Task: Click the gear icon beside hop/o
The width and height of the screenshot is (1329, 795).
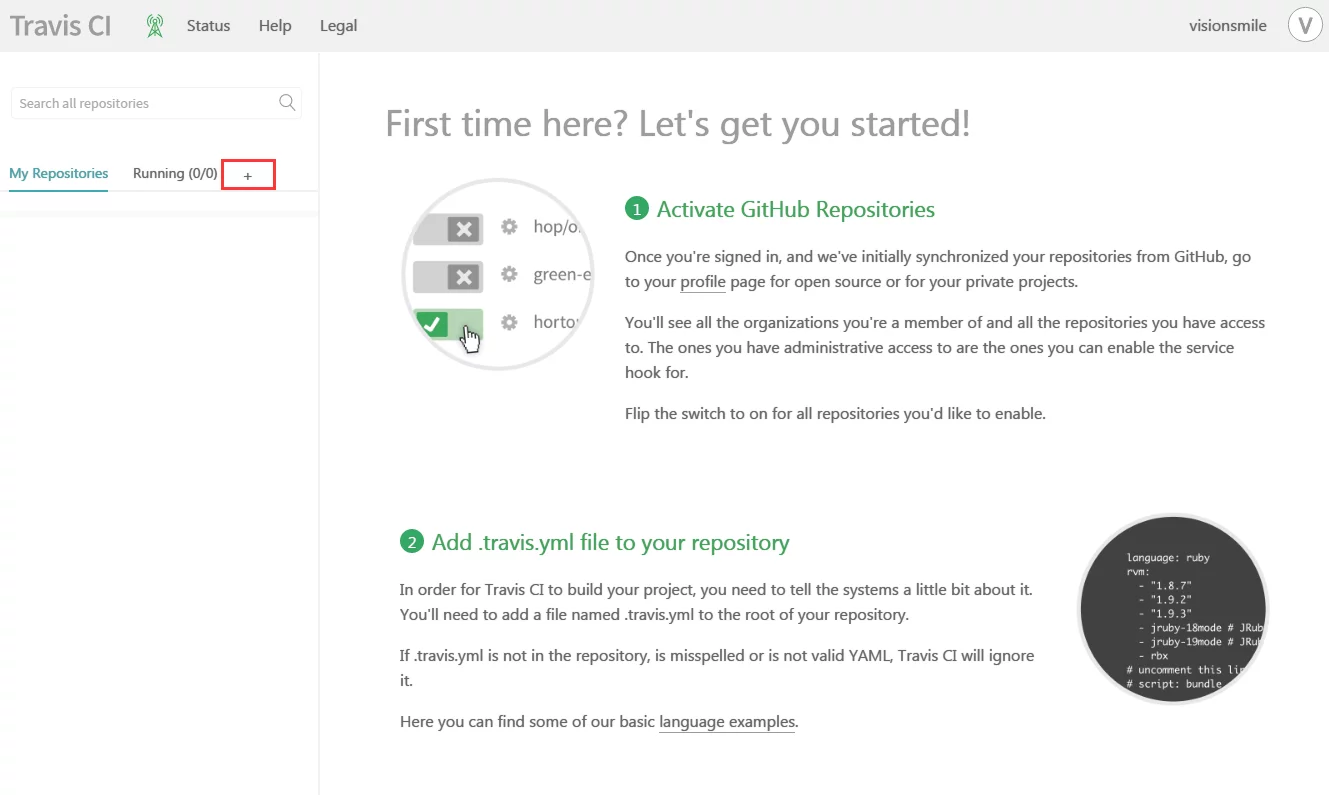Action: click(x=509, y=227)
